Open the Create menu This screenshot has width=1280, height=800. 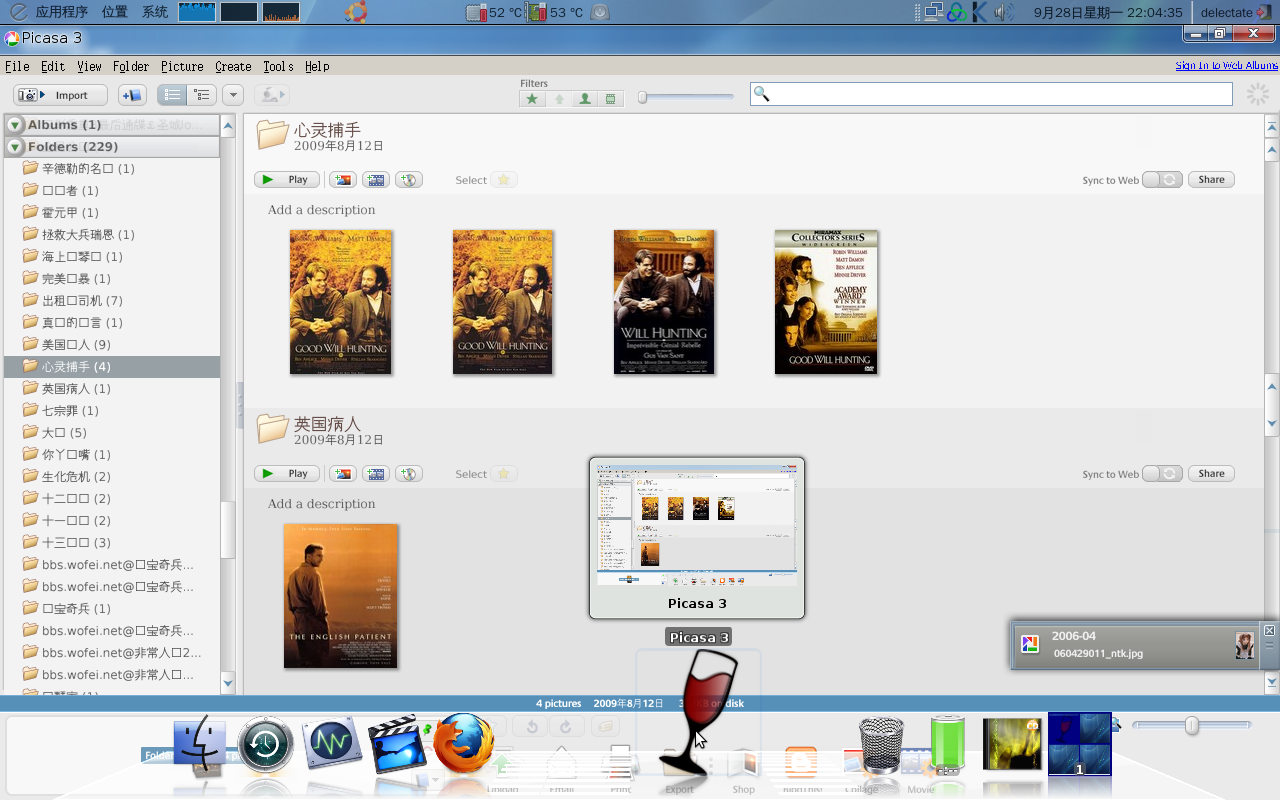tap(233, 66)
